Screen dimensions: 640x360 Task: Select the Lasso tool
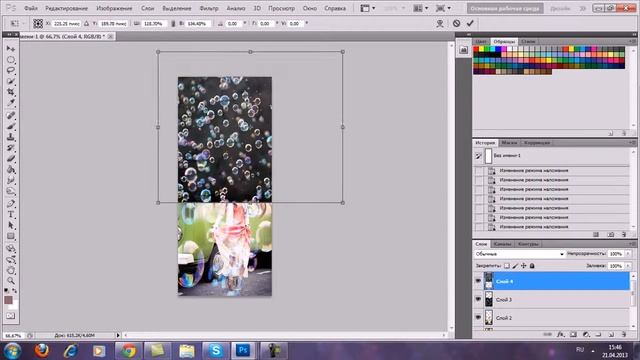[11, 70]
